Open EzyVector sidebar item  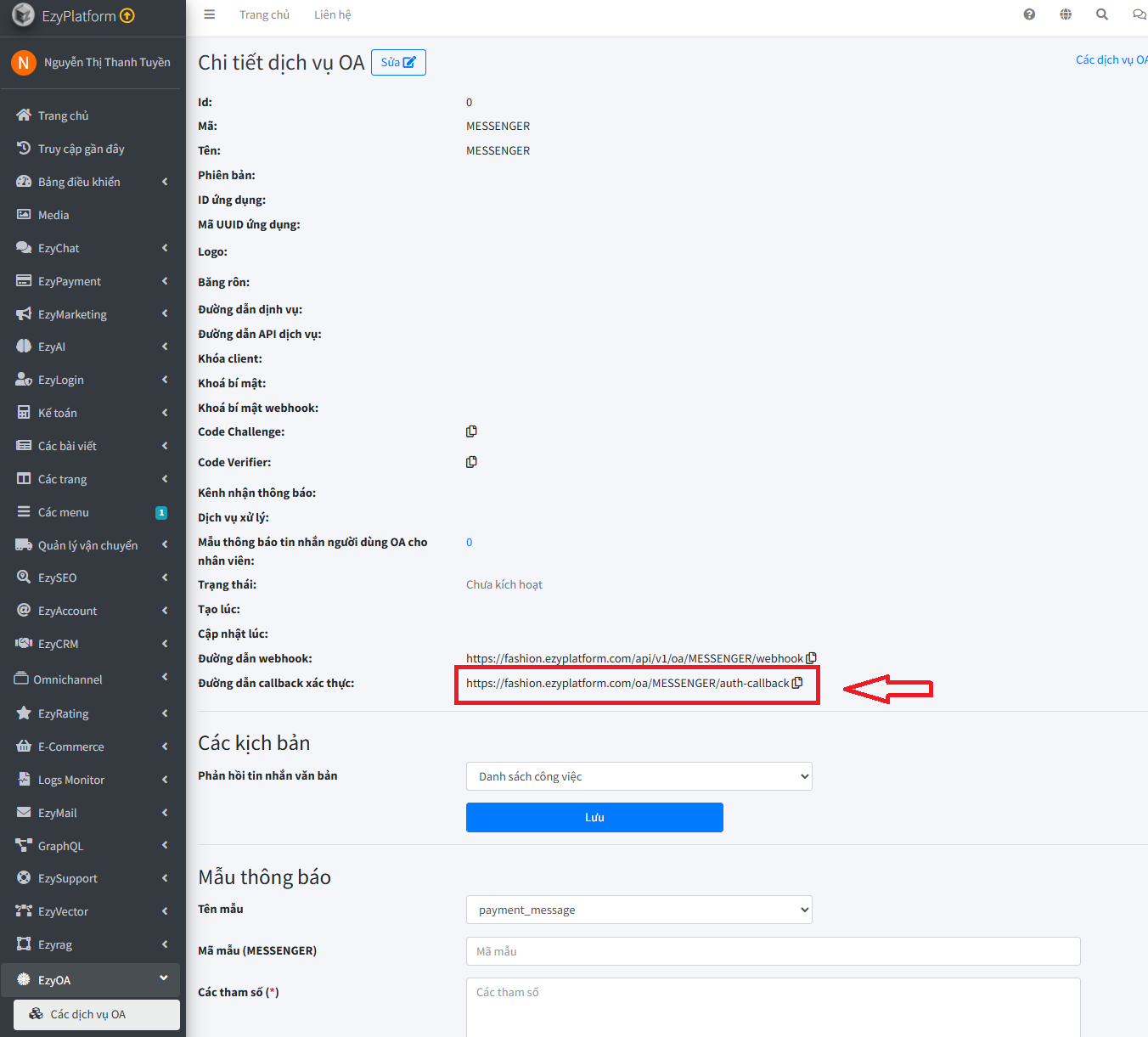(91, 911)
